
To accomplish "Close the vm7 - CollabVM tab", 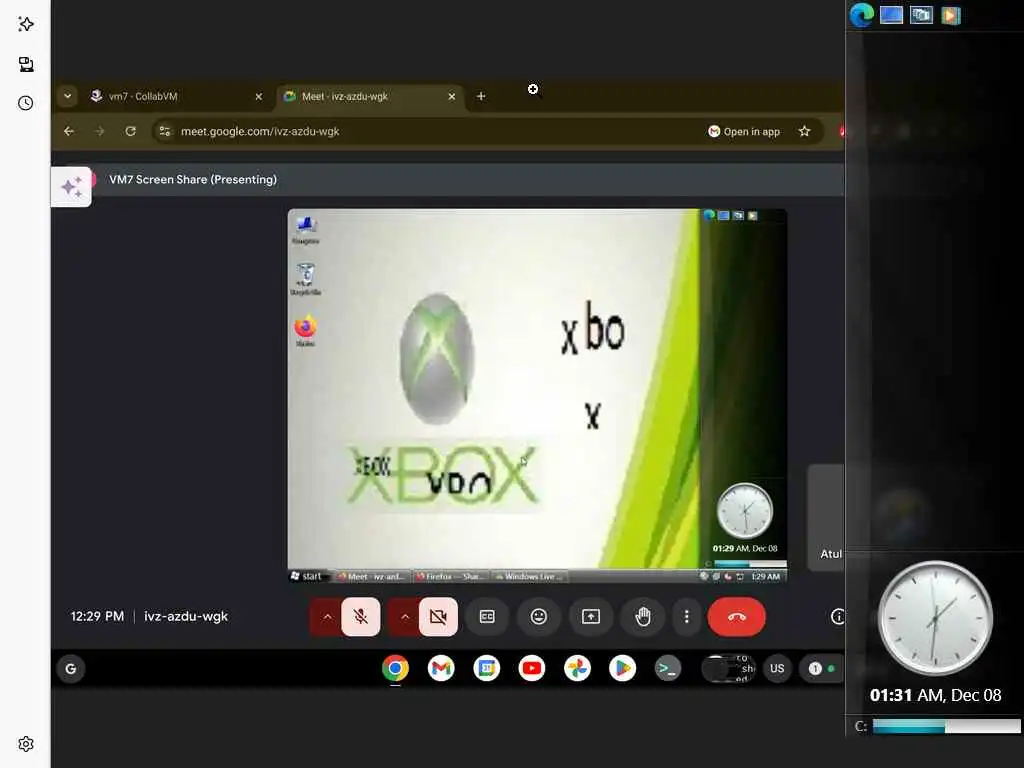I will pos(259,97).
